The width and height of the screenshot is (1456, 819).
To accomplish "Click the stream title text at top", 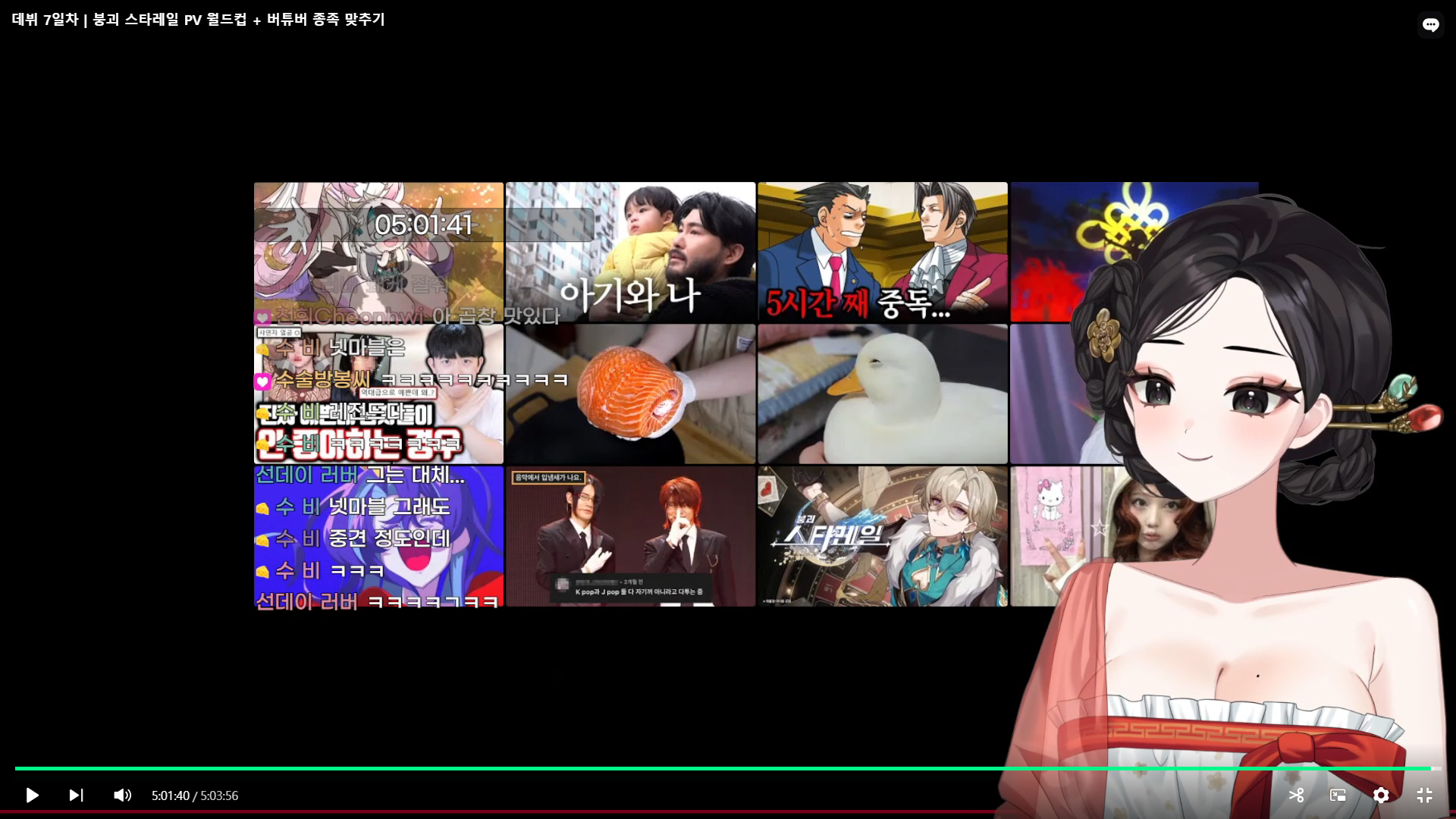I will click(199, 20).
